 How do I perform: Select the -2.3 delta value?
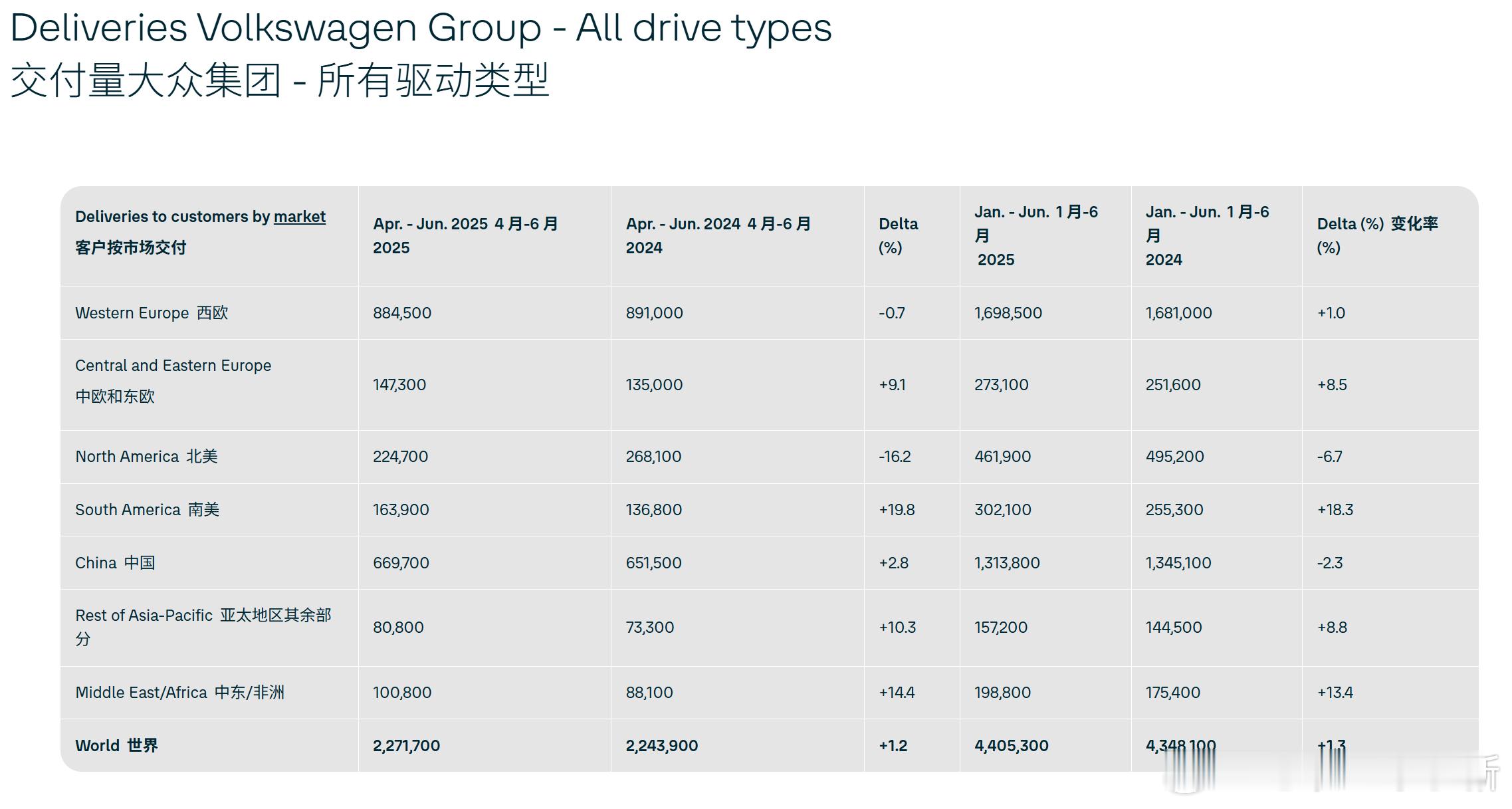[x=1330, y=563]
